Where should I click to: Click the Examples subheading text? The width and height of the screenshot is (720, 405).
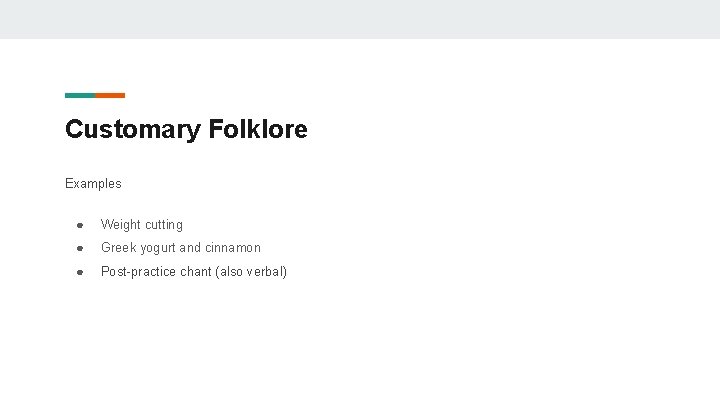(x=93, y=184)
